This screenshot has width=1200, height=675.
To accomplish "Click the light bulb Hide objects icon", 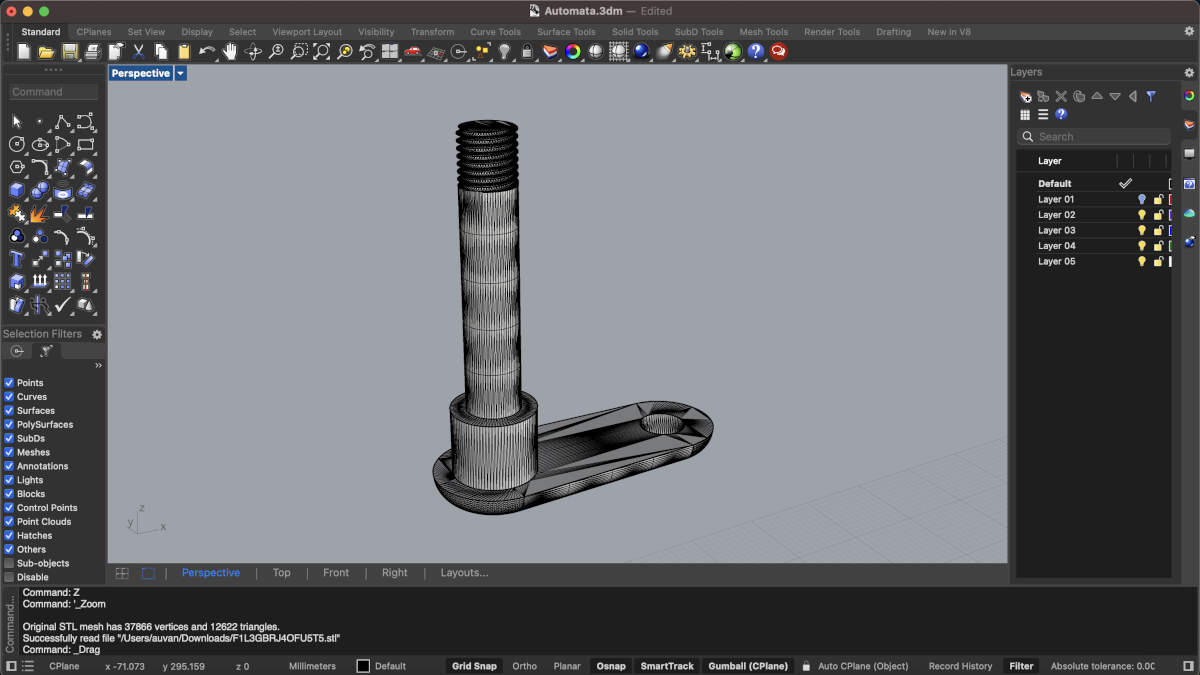I will (x=505, y=51).
